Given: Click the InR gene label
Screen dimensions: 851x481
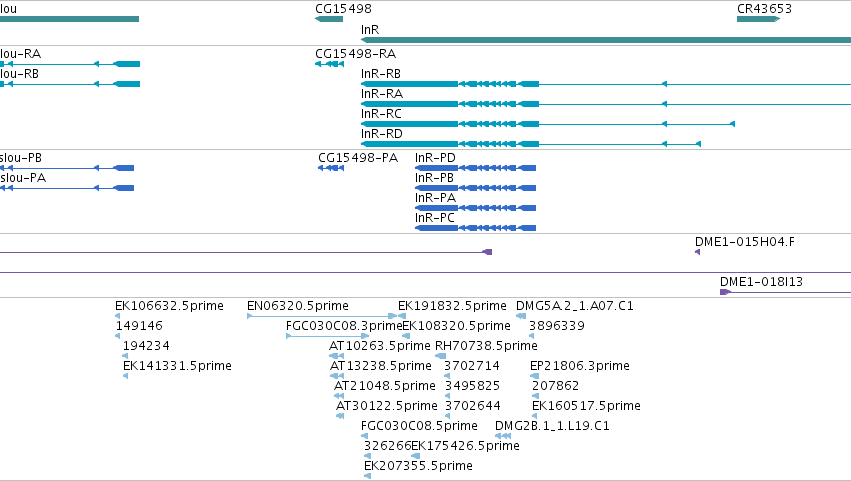Looking at the screenshot, I should pos(370,30).
